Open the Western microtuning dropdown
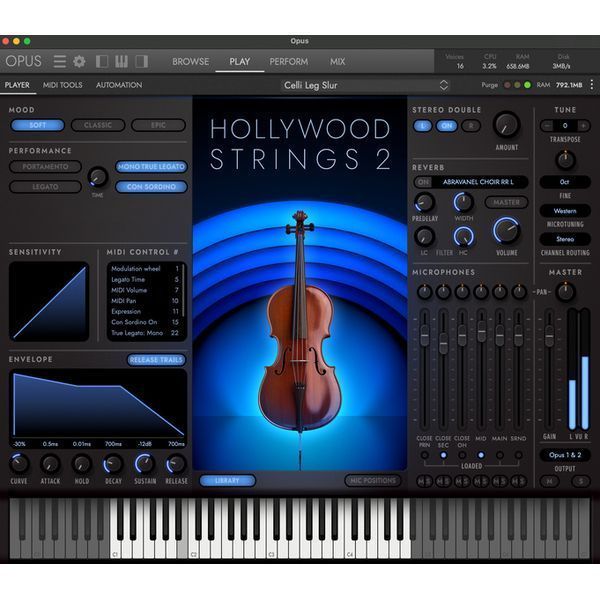This screenshot has width=600, height=600. tap(565, 211)
